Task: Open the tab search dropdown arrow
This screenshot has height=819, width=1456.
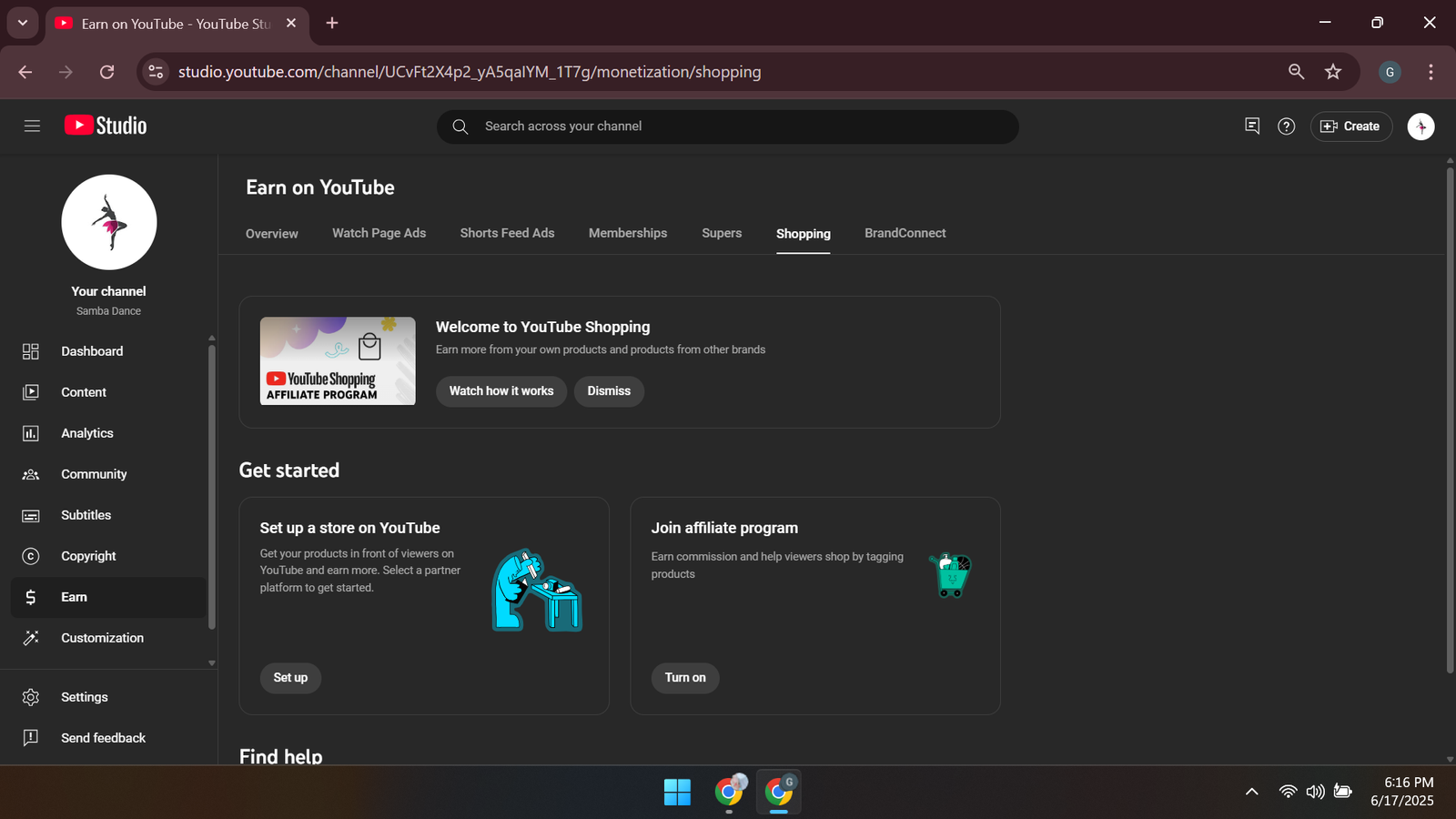Action: (x=23, y=23)
